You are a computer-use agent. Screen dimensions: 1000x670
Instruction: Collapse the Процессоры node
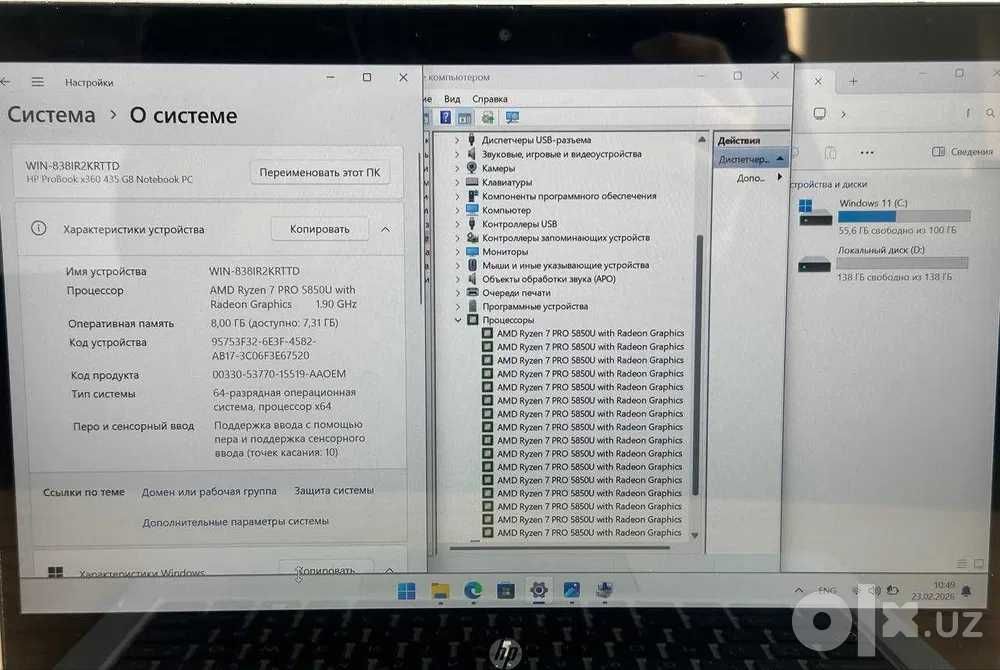pyautogui.click(x=458, y=320)
